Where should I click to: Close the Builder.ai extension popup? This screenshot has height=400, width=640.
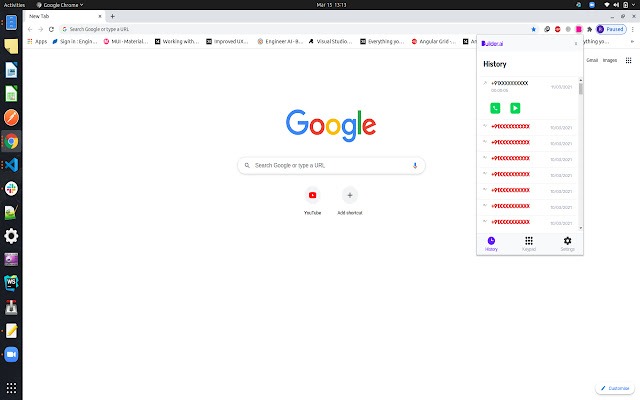pyautogui.click(x=576, y=44)
